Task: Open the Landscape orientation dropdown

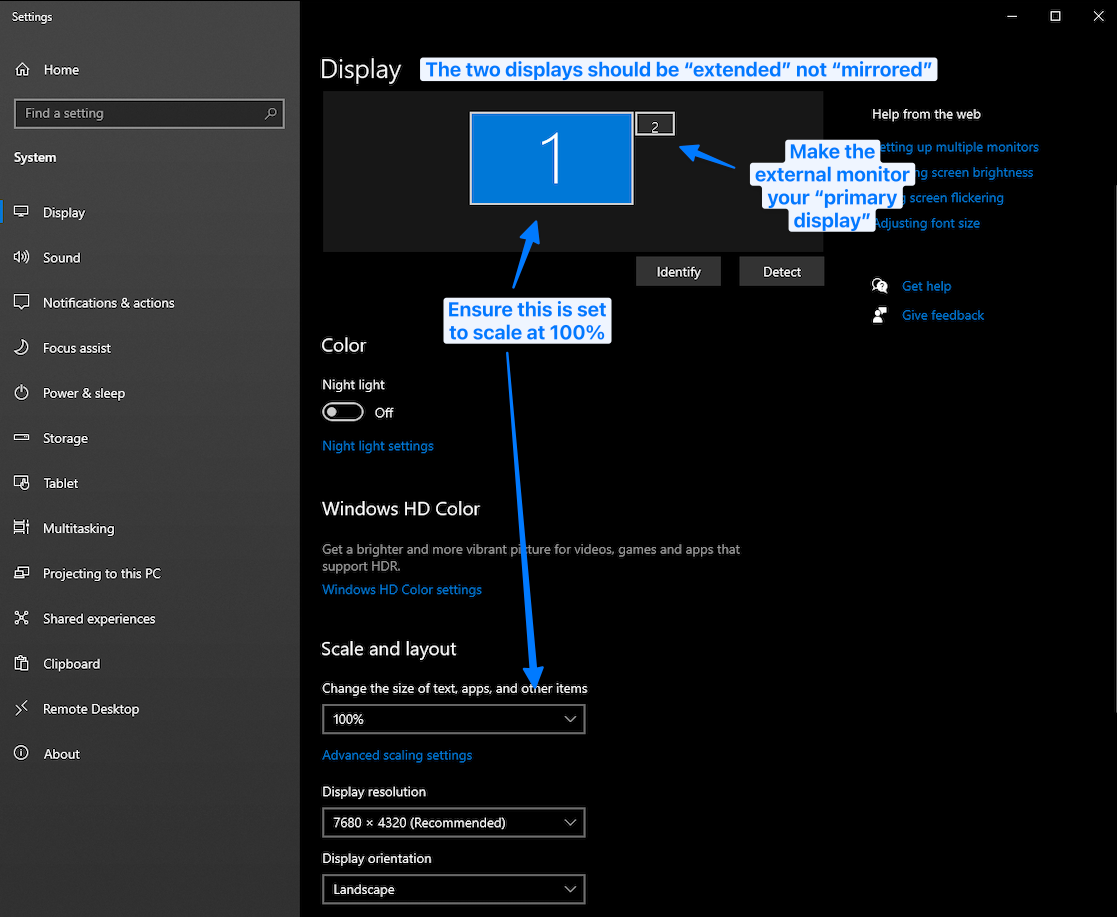Action: [x=453, y=889]
